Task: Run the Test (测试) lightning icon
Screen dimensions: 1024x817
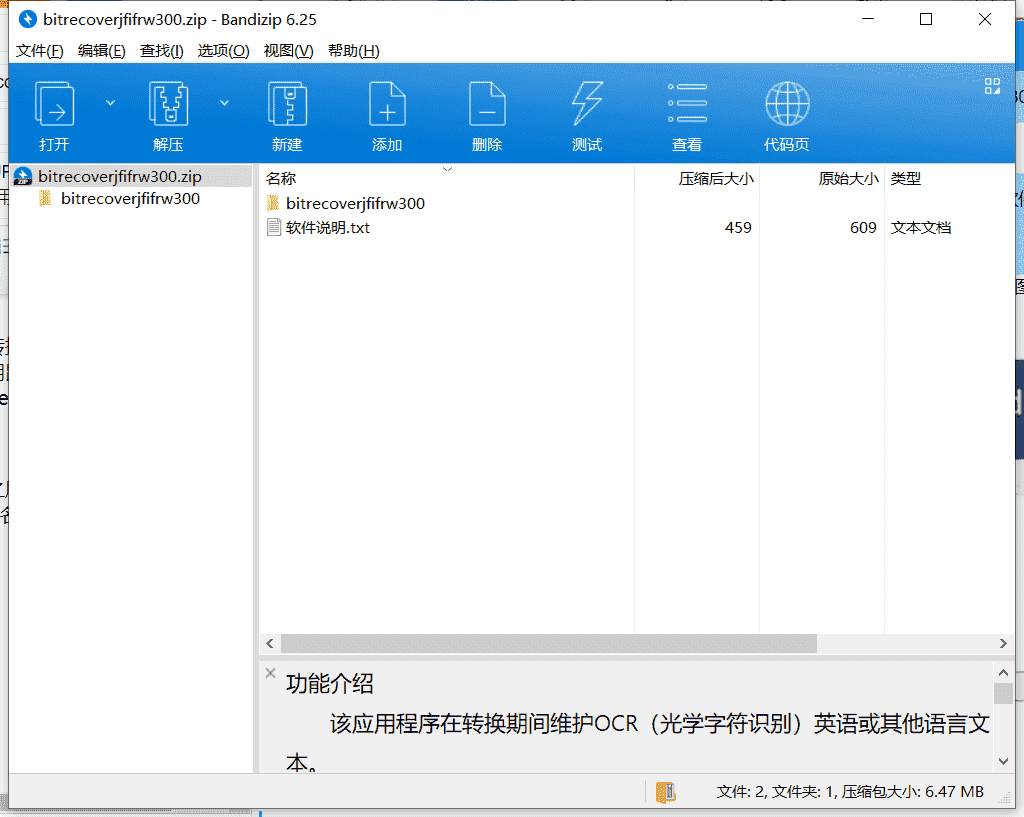Action: click(x=587, y=104)
